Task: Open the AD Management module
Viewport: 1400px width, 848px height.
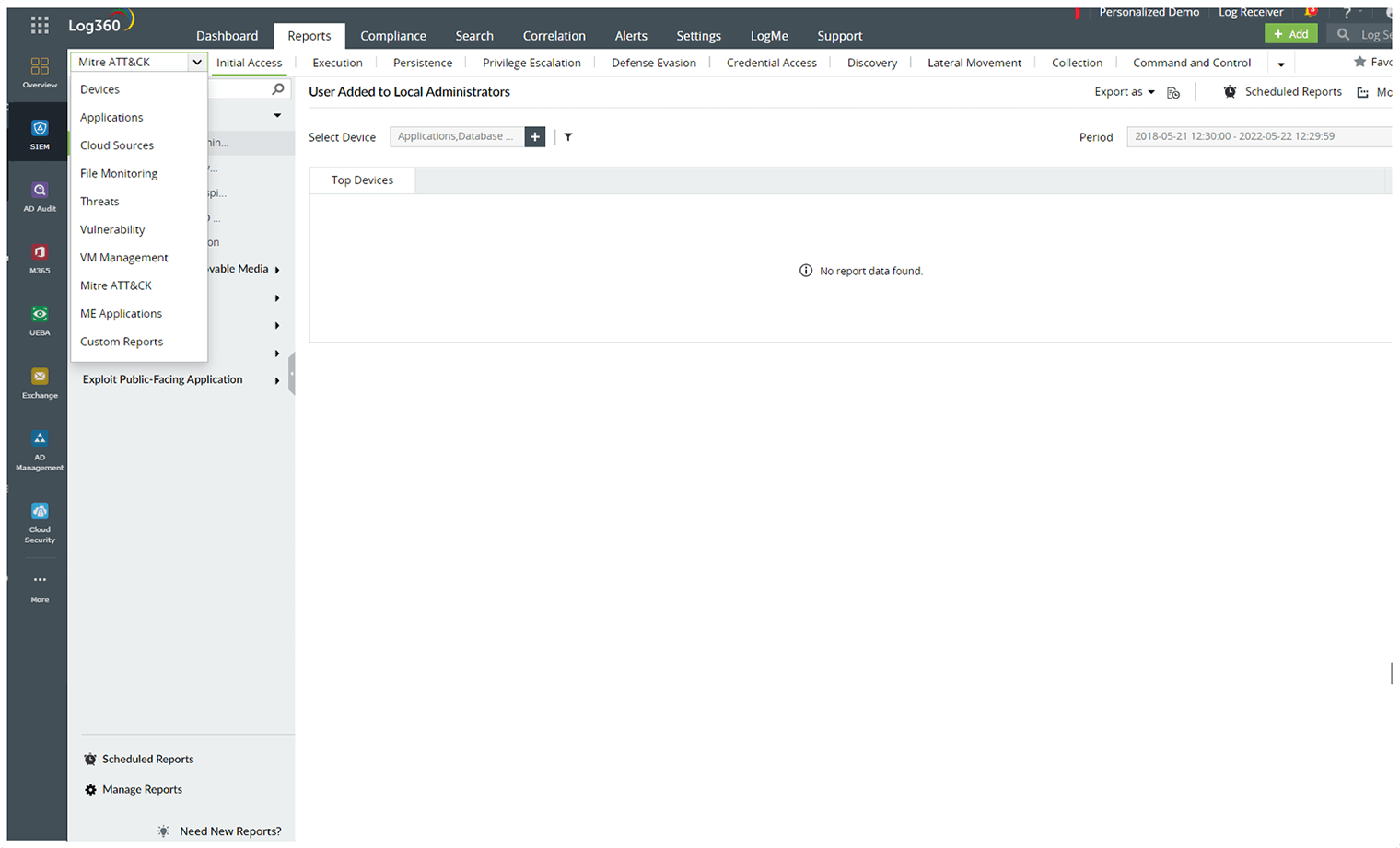Action: [x=40, y=450]
